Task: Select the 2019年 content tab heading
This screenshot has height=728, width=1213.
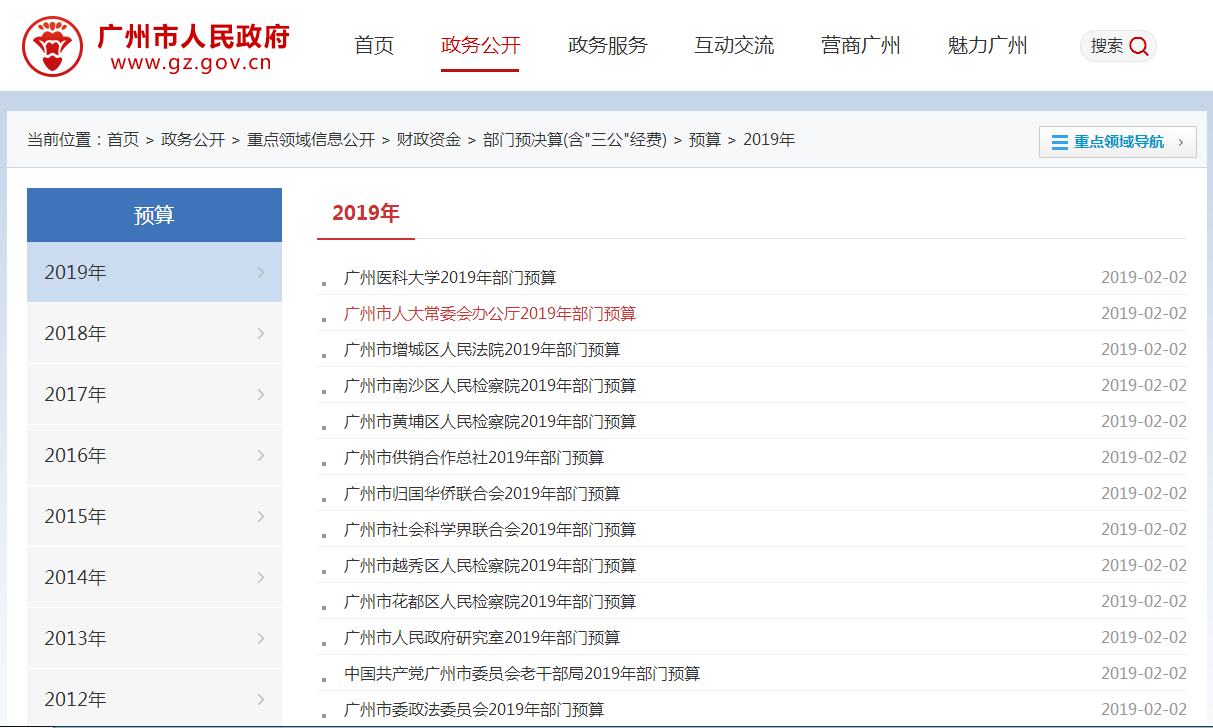Action: 365,213
